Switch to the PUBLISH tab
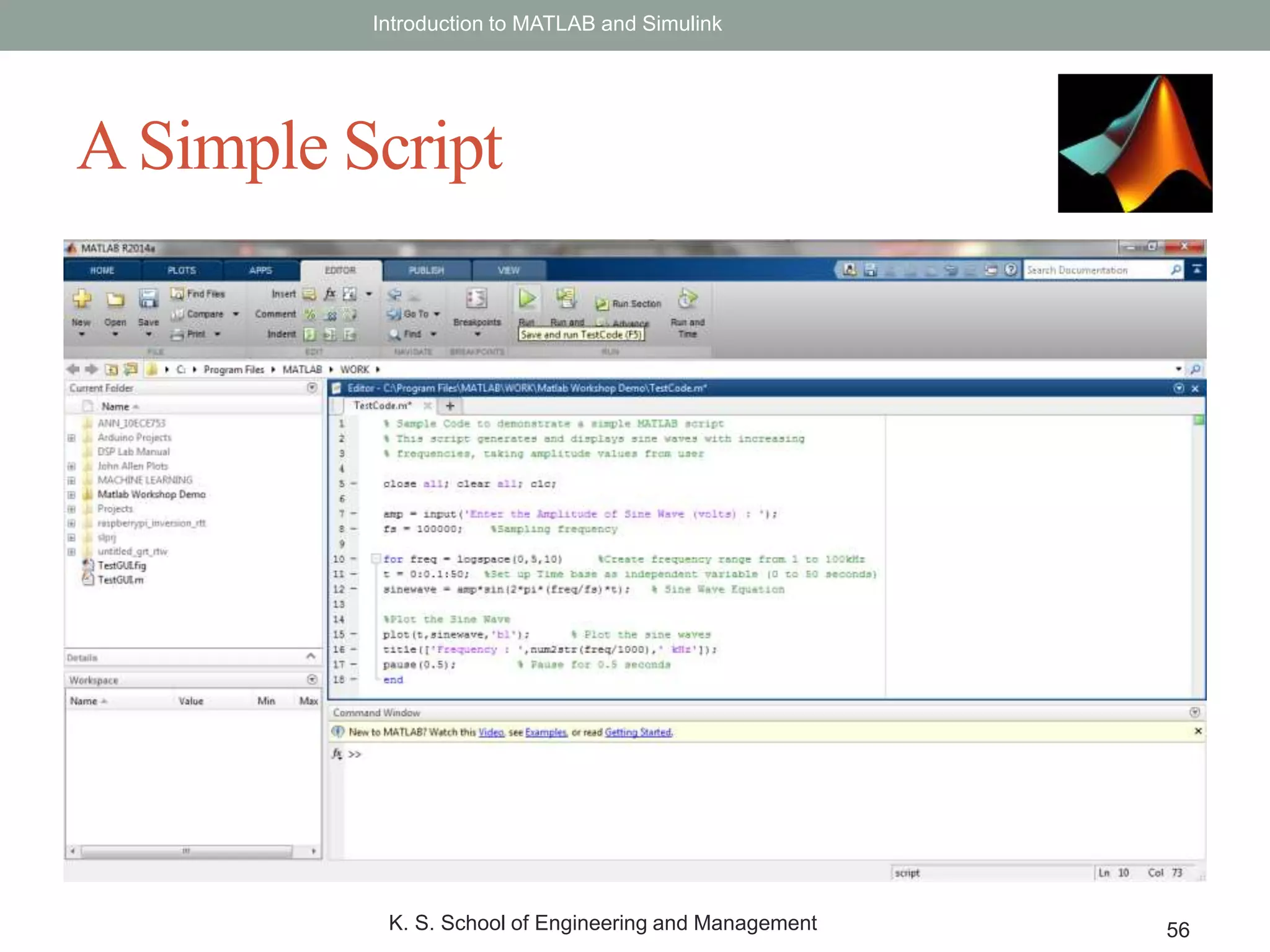Screen dimensions: 1270x952 [x=427, y=271]
